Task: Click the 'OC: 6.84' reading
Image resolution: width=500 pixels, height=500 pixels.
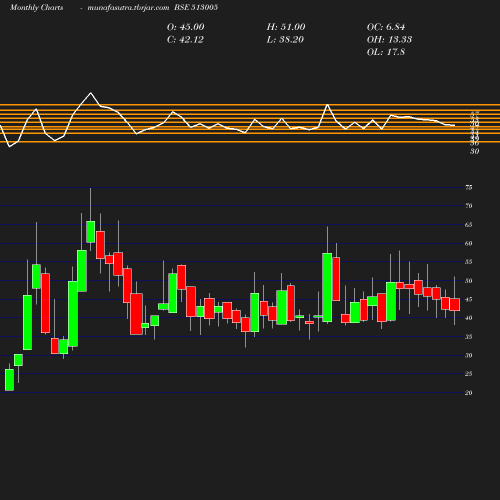Action: point(386,27)
